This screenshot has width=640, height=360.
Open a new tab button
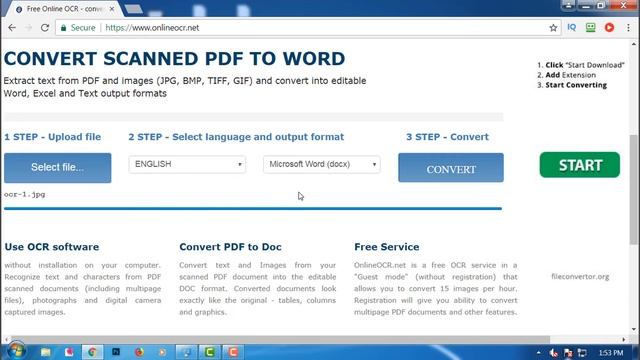click(133, 9)
